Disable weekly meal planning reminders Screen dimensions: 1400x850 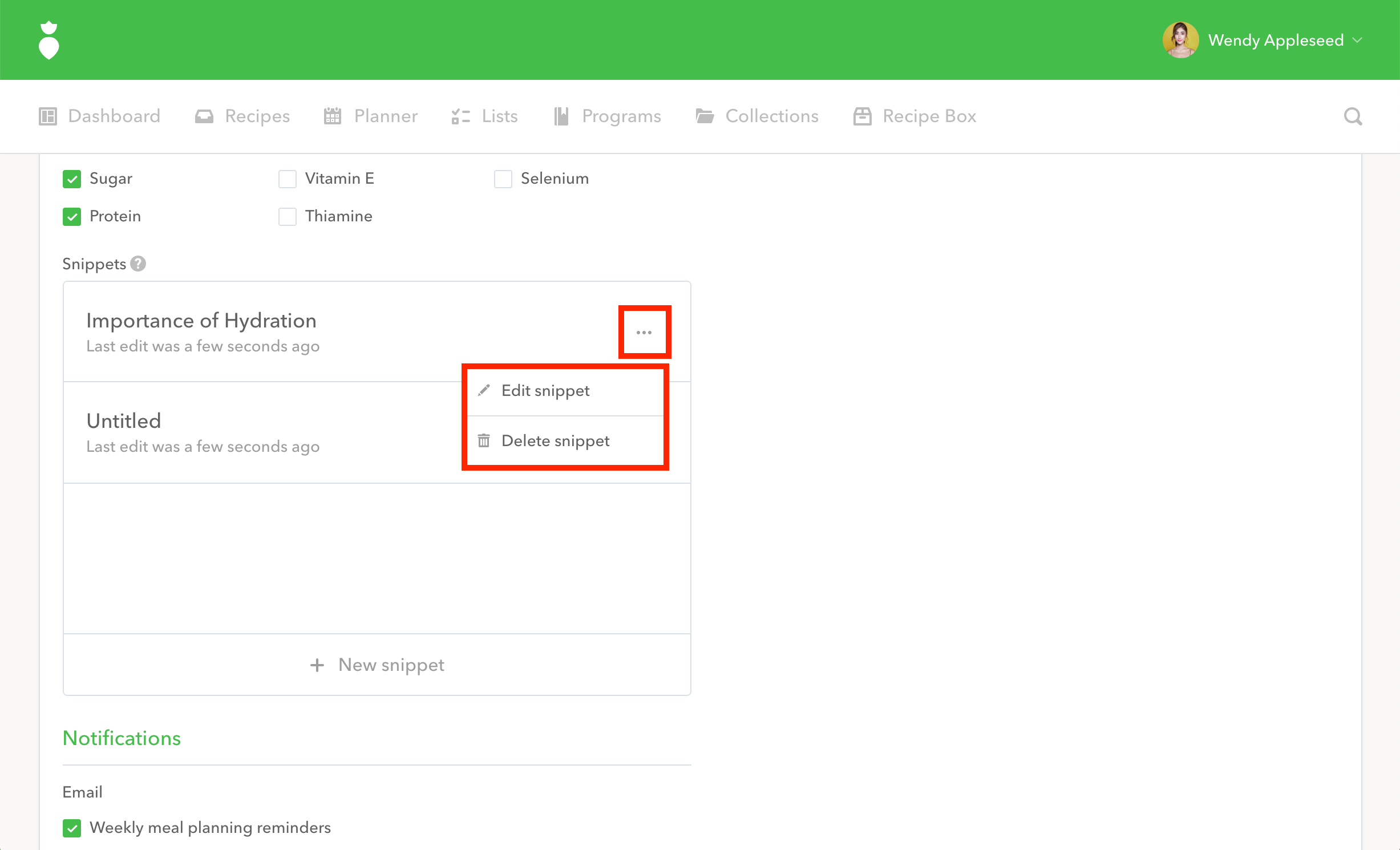pos(72,828)
